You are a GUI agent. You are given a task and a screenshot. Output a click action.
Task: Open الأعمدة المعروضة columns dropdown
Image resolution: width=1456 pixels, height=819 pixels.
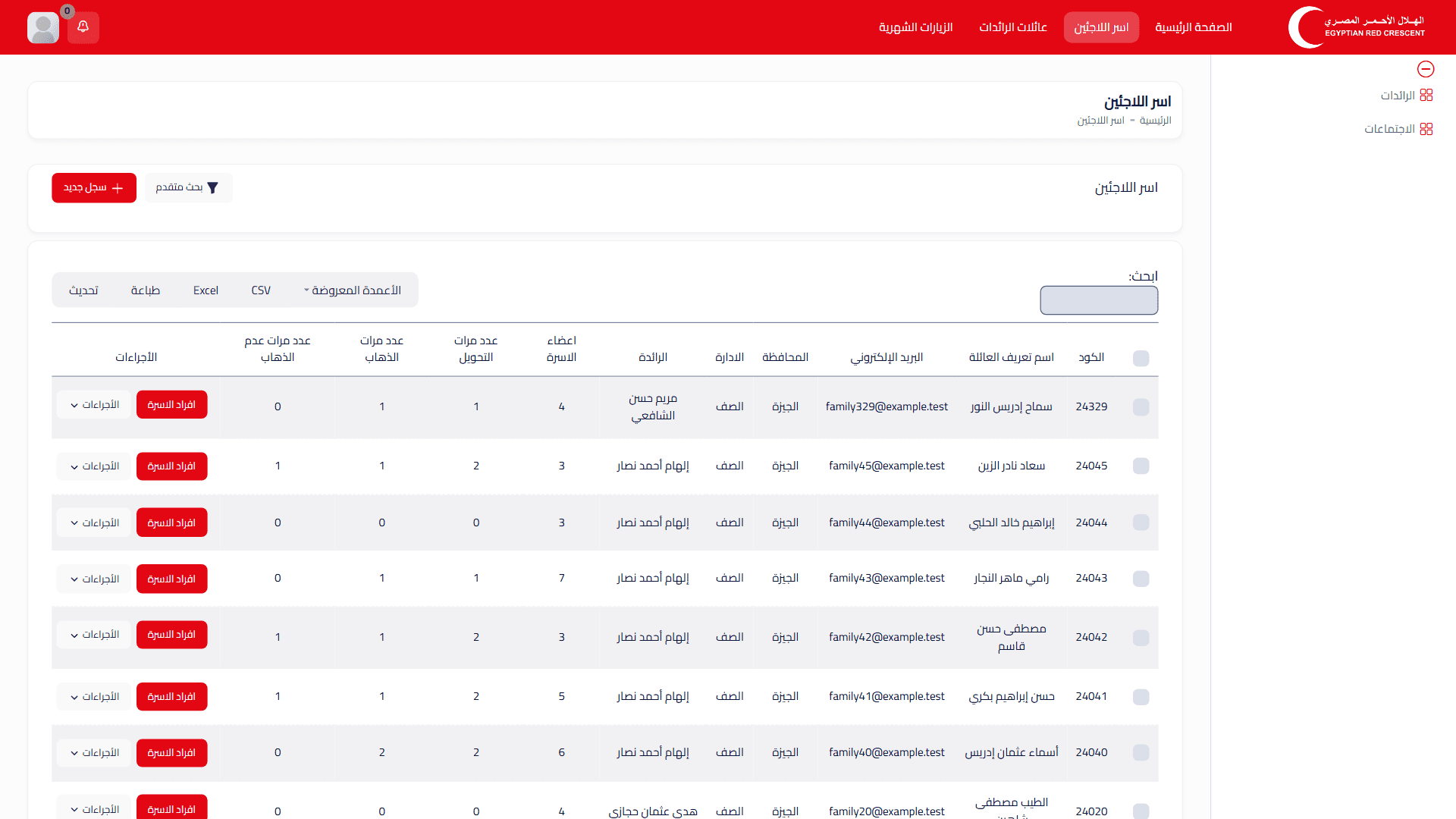(x=353, y=290)
